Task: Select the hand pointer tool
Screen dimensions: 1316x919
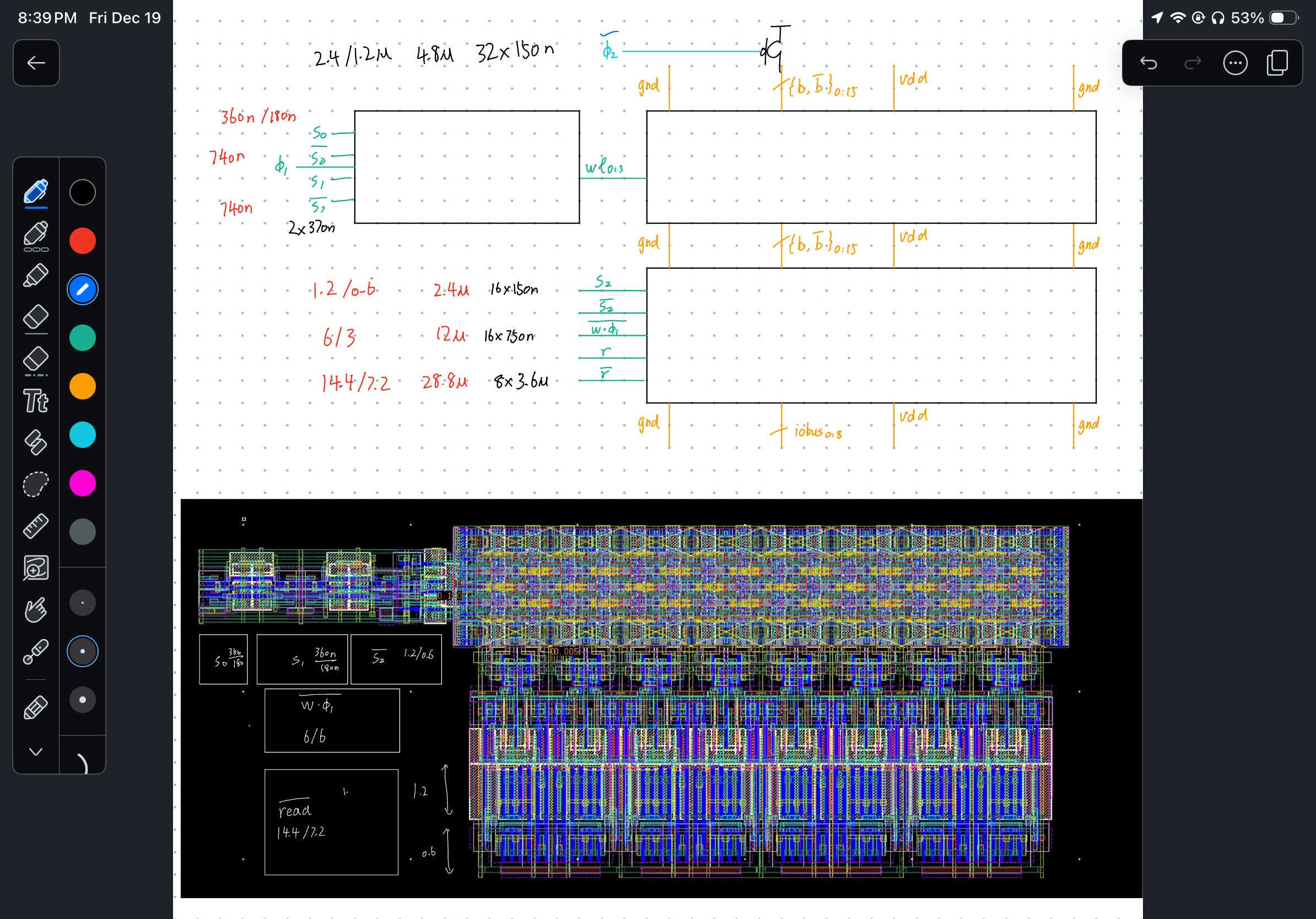Action: [35, 609]
